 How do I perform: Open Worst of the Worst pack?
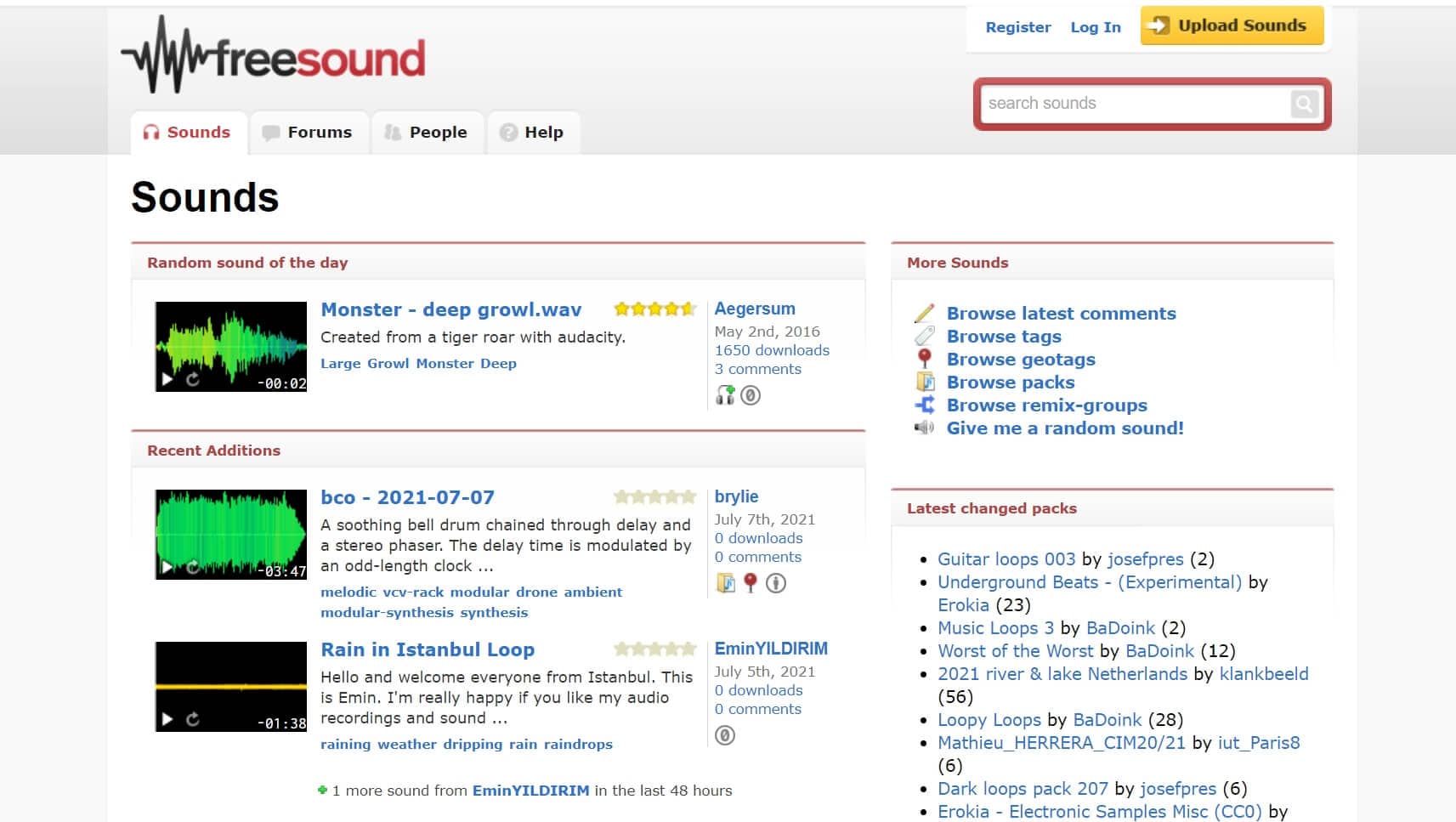tap(1016, 650)
